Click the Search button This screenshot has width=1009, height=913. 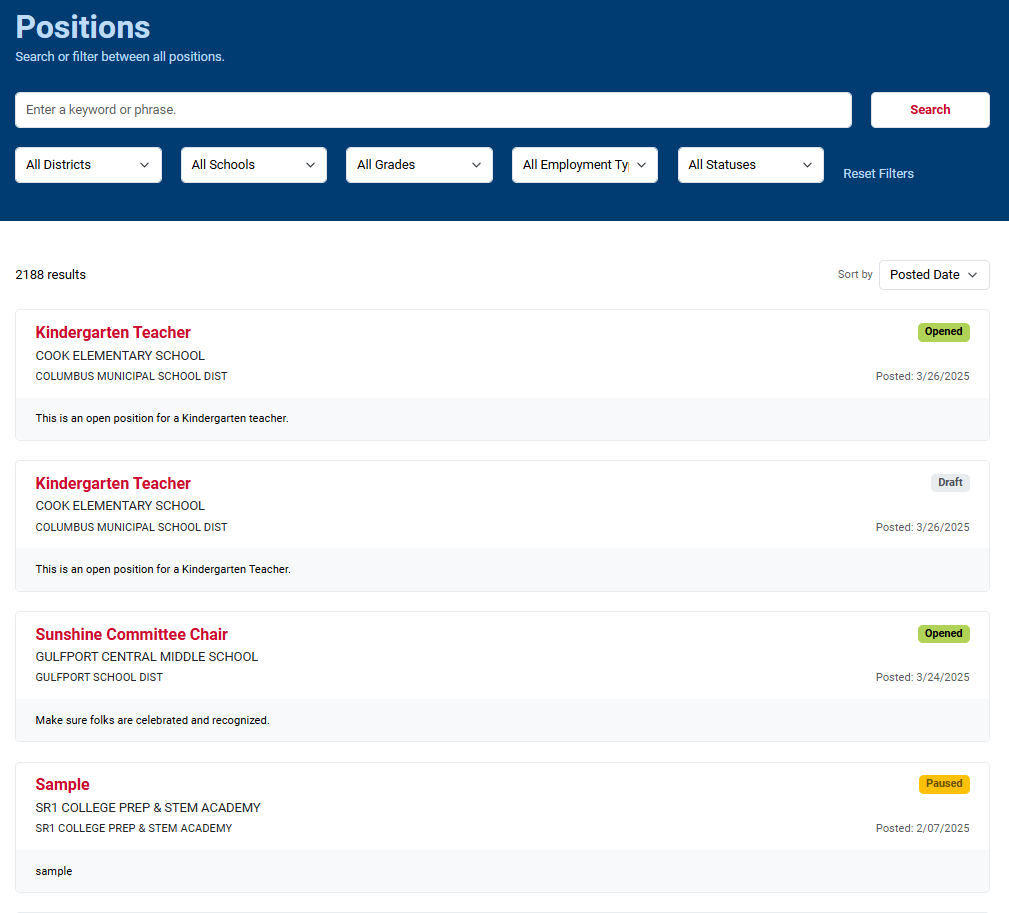pos(929,109)
